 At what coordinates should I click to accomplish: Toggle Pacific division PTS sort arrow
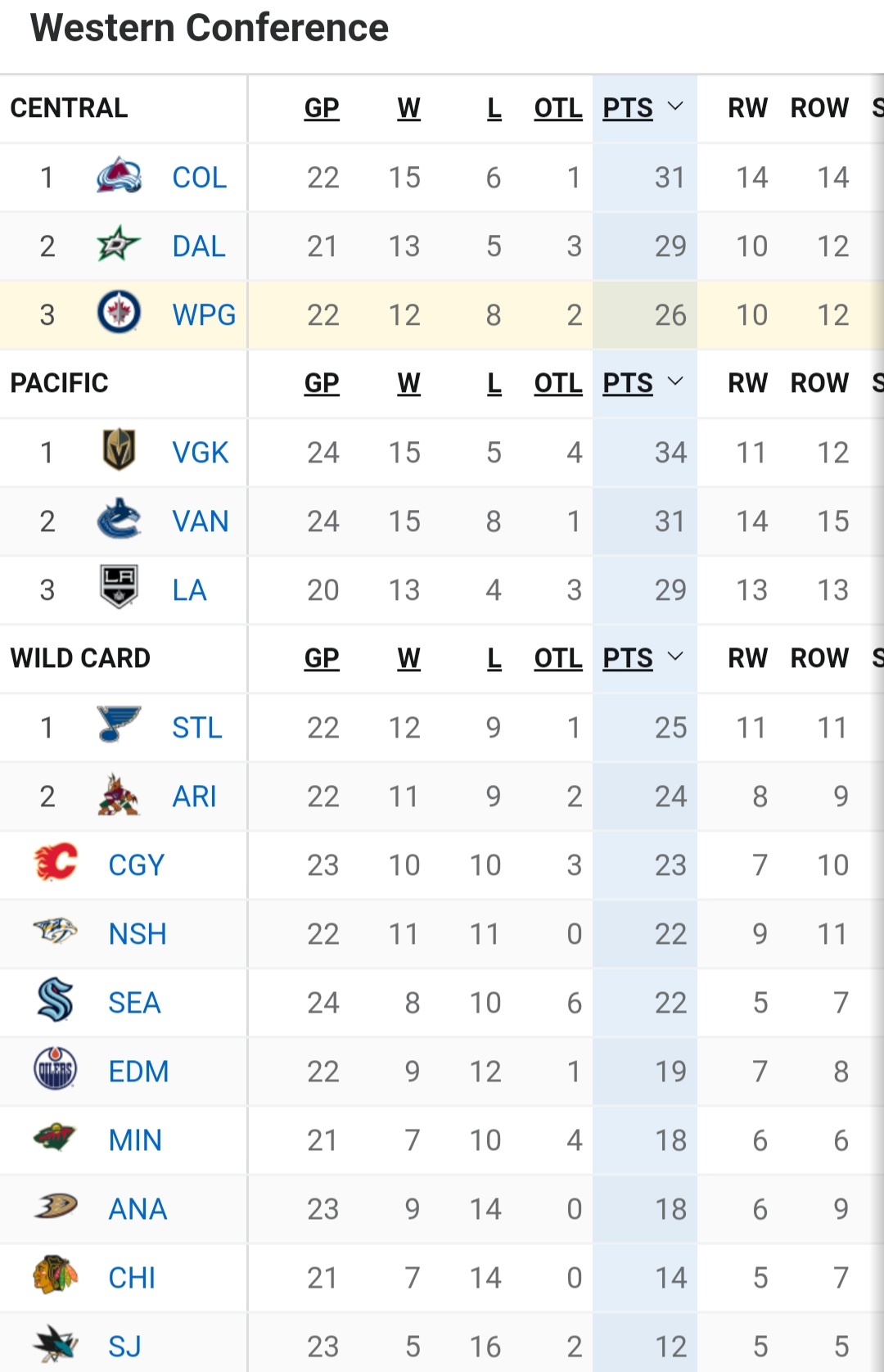coord(675,382)
